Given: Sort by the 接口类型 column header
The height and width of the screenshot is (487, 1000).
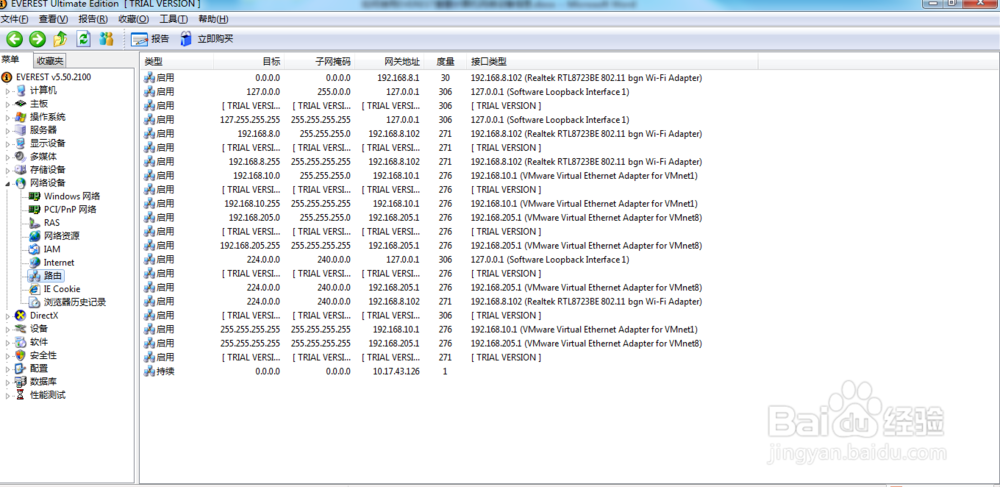Looking at the screenshot, I should tap(612, 62).
